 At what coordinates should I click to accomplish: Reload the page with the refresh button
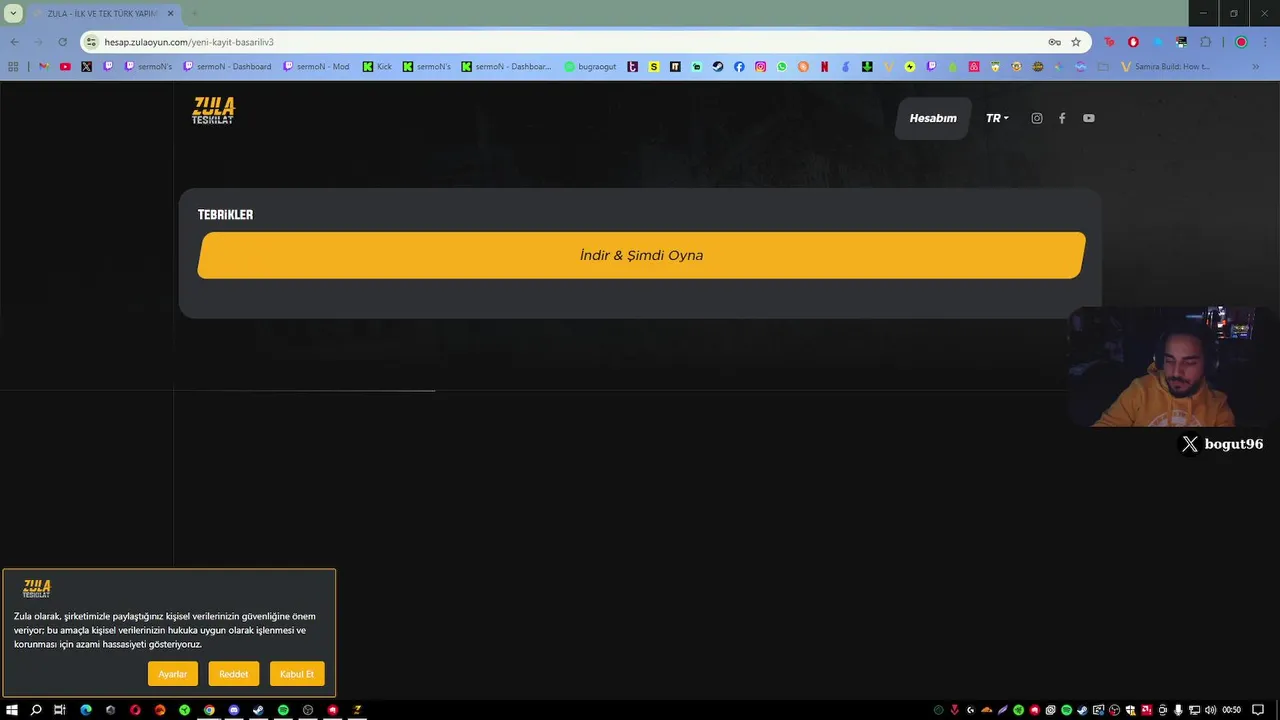click(62, 42)
